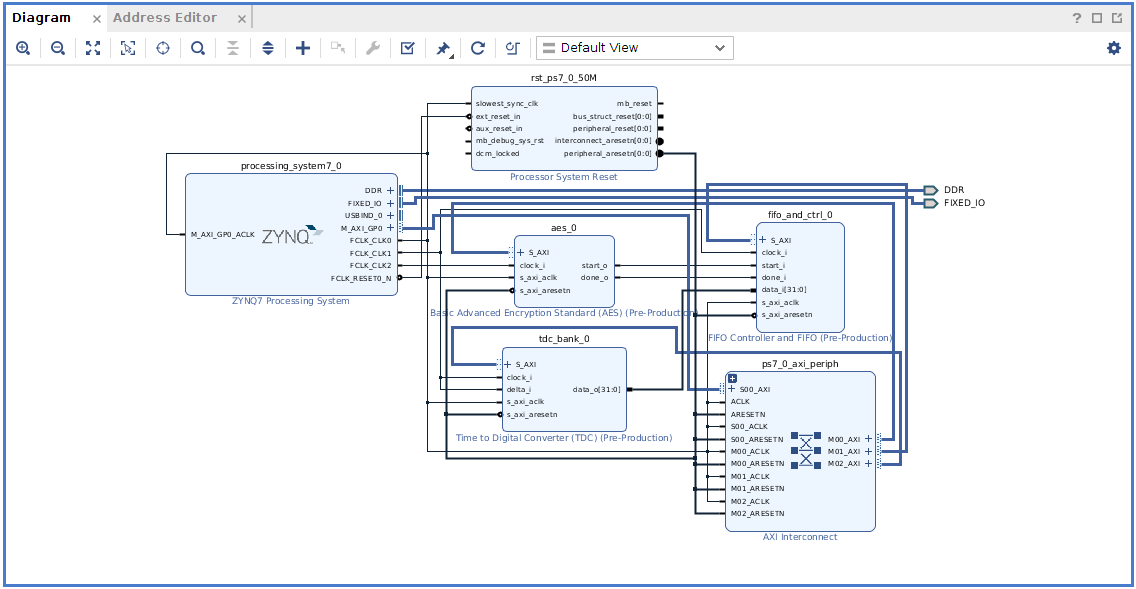Expand the ps7_0_axi_periph block plus icon

click(732, 378)
